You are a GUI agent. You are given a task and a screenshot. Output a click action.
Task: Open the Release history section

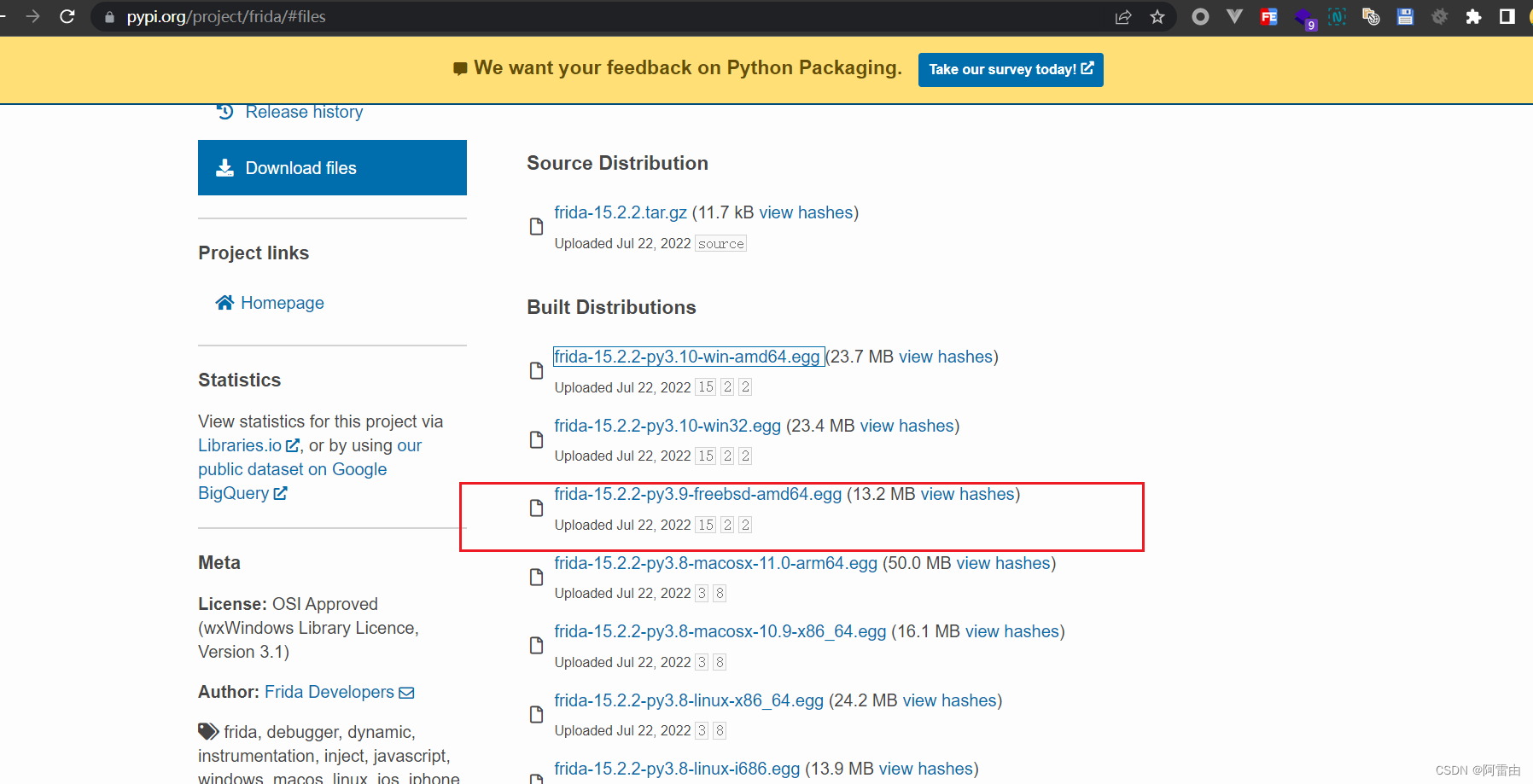304,111
